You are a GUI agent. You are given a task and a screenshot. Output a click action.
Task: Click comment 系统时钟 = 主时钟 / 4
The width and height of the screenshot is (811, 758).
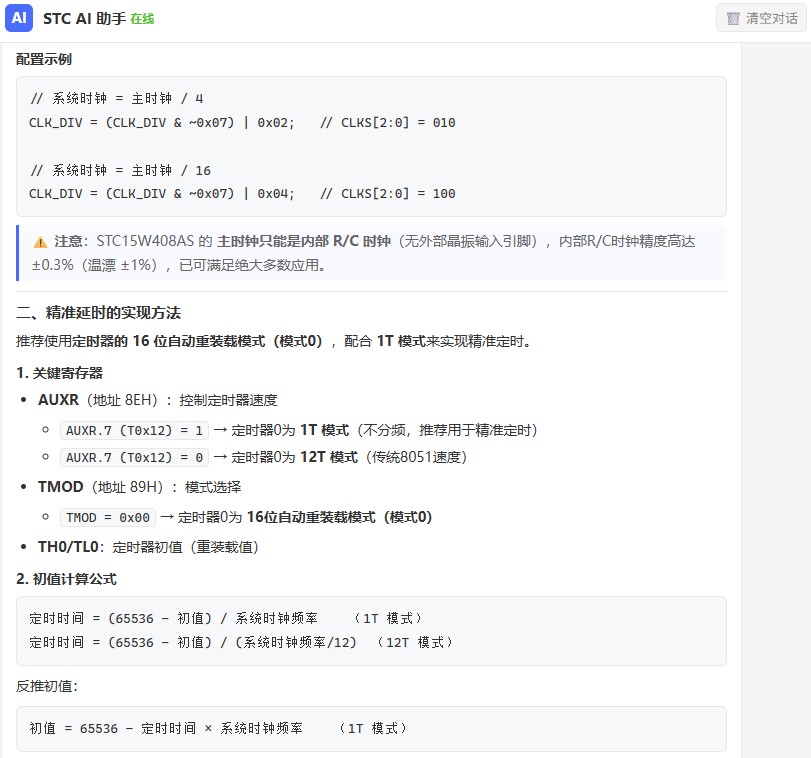[x=117, y=98]
